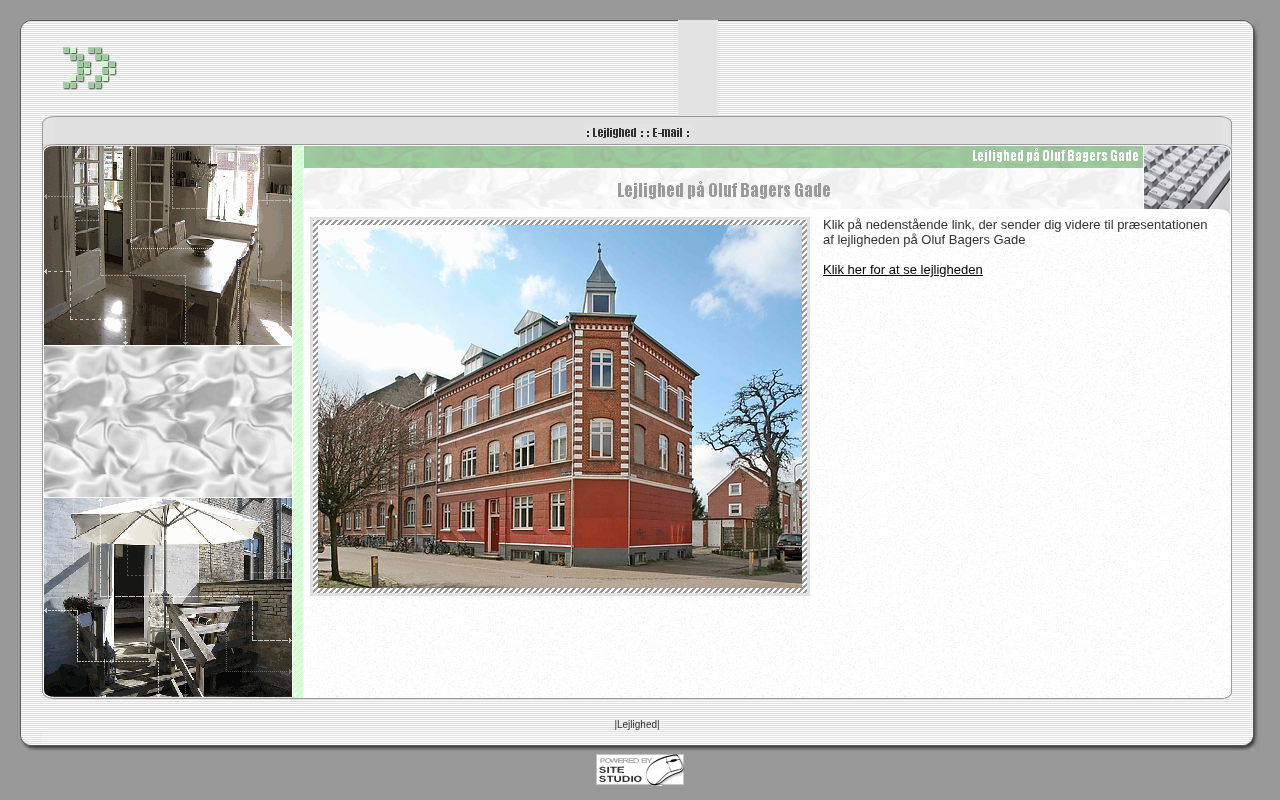Click the parked car in the building photo
Screen dimensions: 1280x800
(x=789, y=546)
